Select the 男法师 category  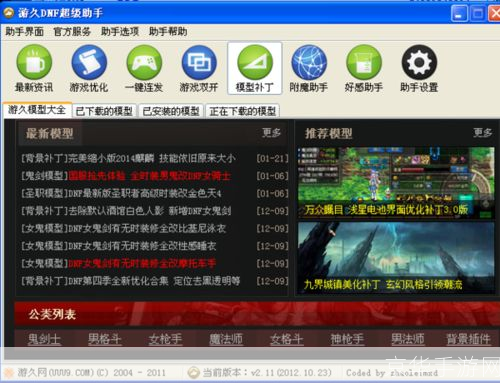pyautogui.click(x=408, y=339)
